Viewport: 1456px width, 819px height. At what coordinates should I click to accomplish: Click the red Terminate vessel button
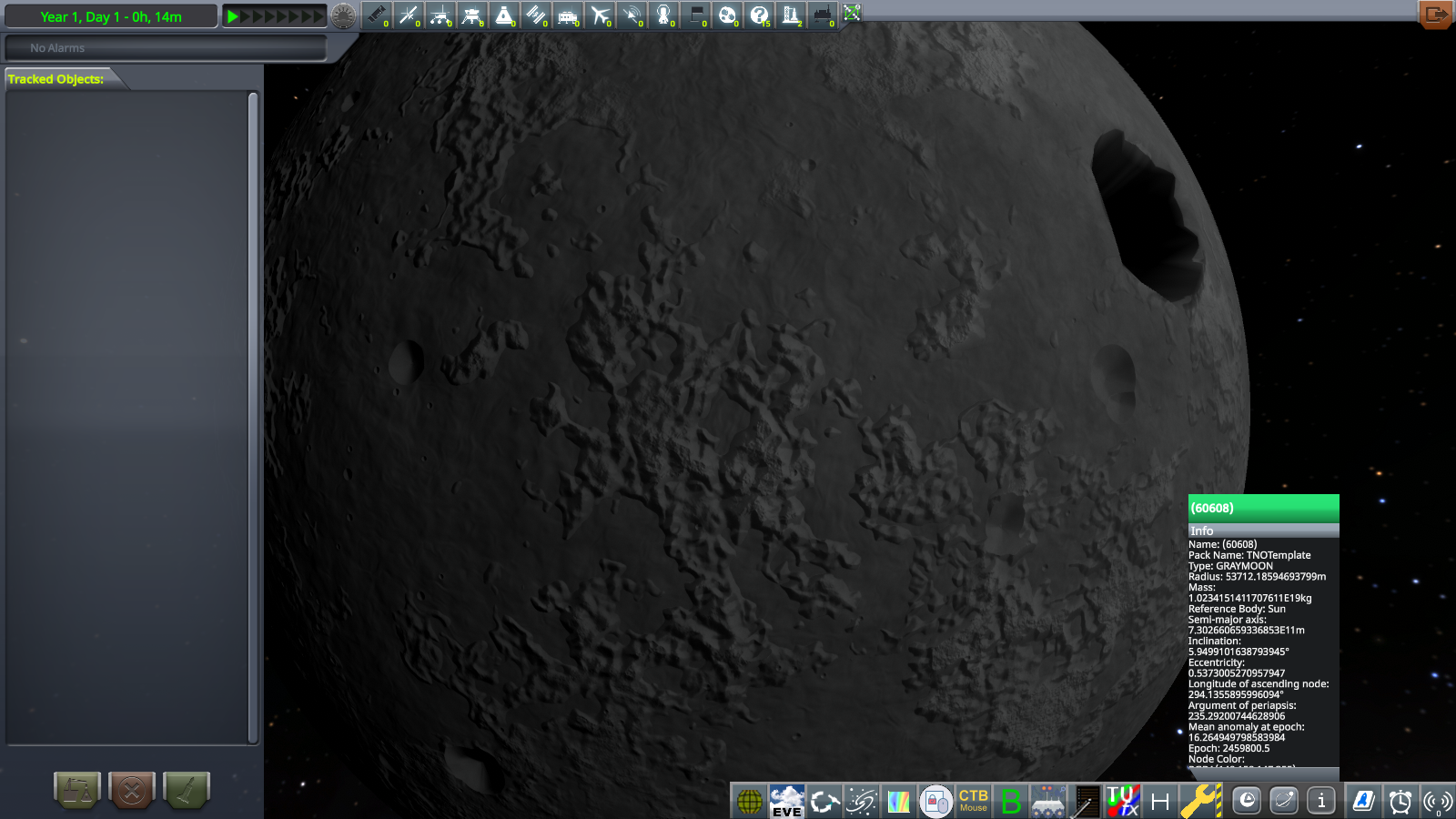click(132, 789)
